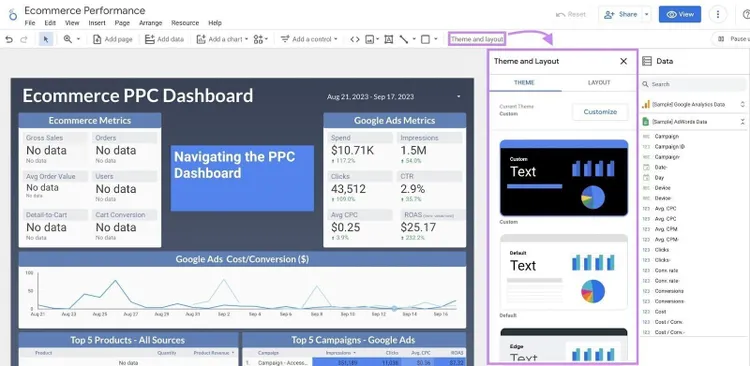Open the View menu in the menu bar

(x=72, y=23)
